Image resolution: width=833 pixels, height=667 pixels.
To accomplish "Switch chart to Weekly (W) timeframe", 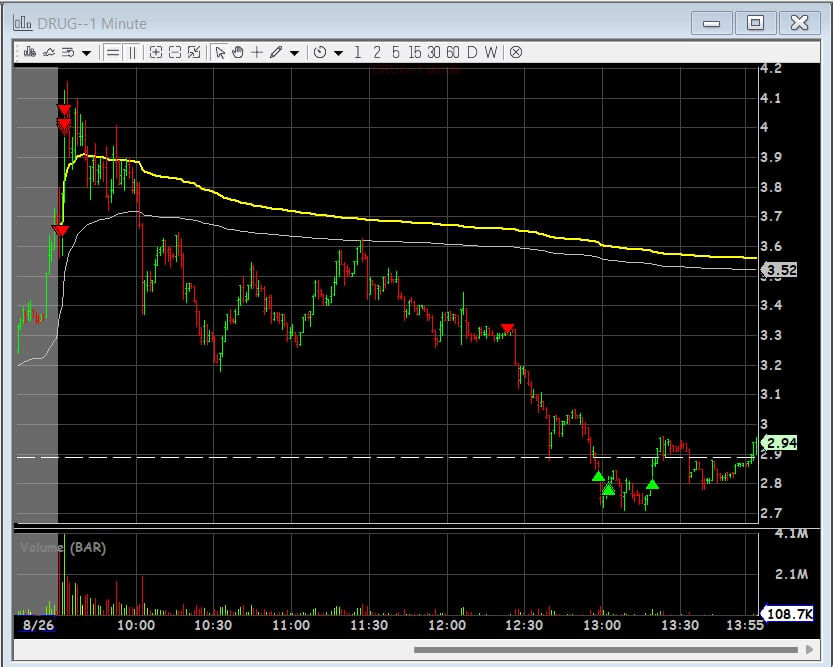I will pyautogui.click(x=490, y=52).
